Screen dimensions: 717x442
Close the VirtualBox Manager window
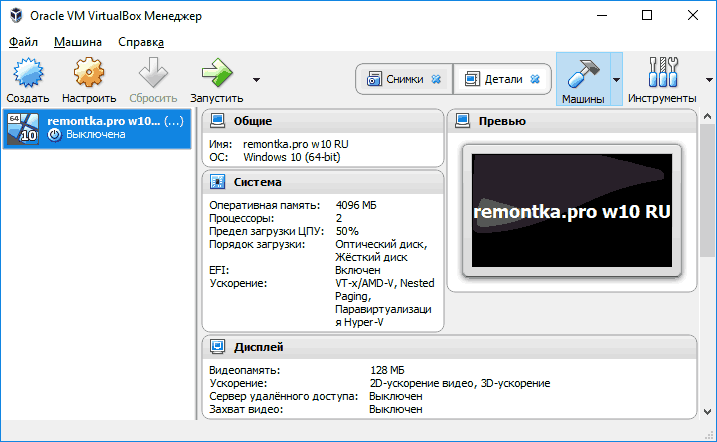(x=693, y=16)
